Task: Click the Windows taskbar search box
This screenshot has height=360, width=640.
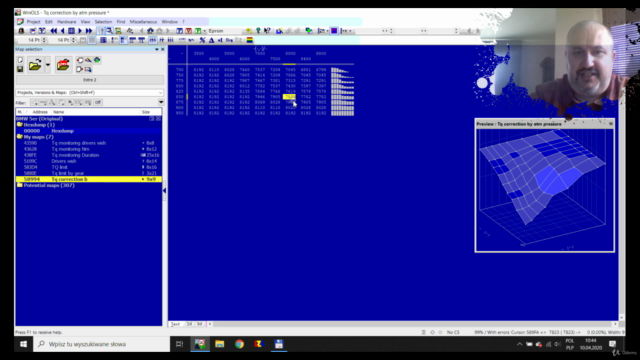Action: coord(102,344)
